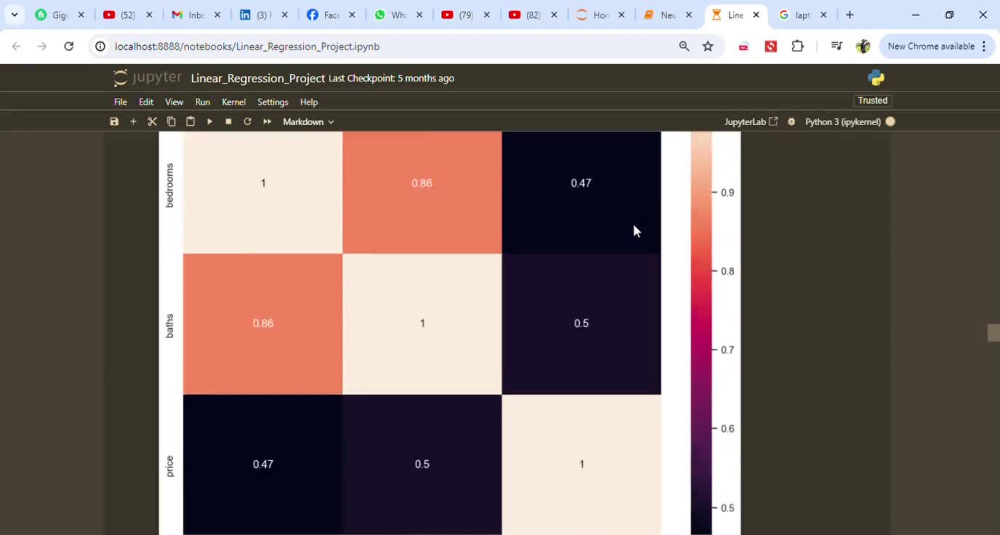
Task: Copy the selected cell in the Jupyter toolbar
Action: 171,121
